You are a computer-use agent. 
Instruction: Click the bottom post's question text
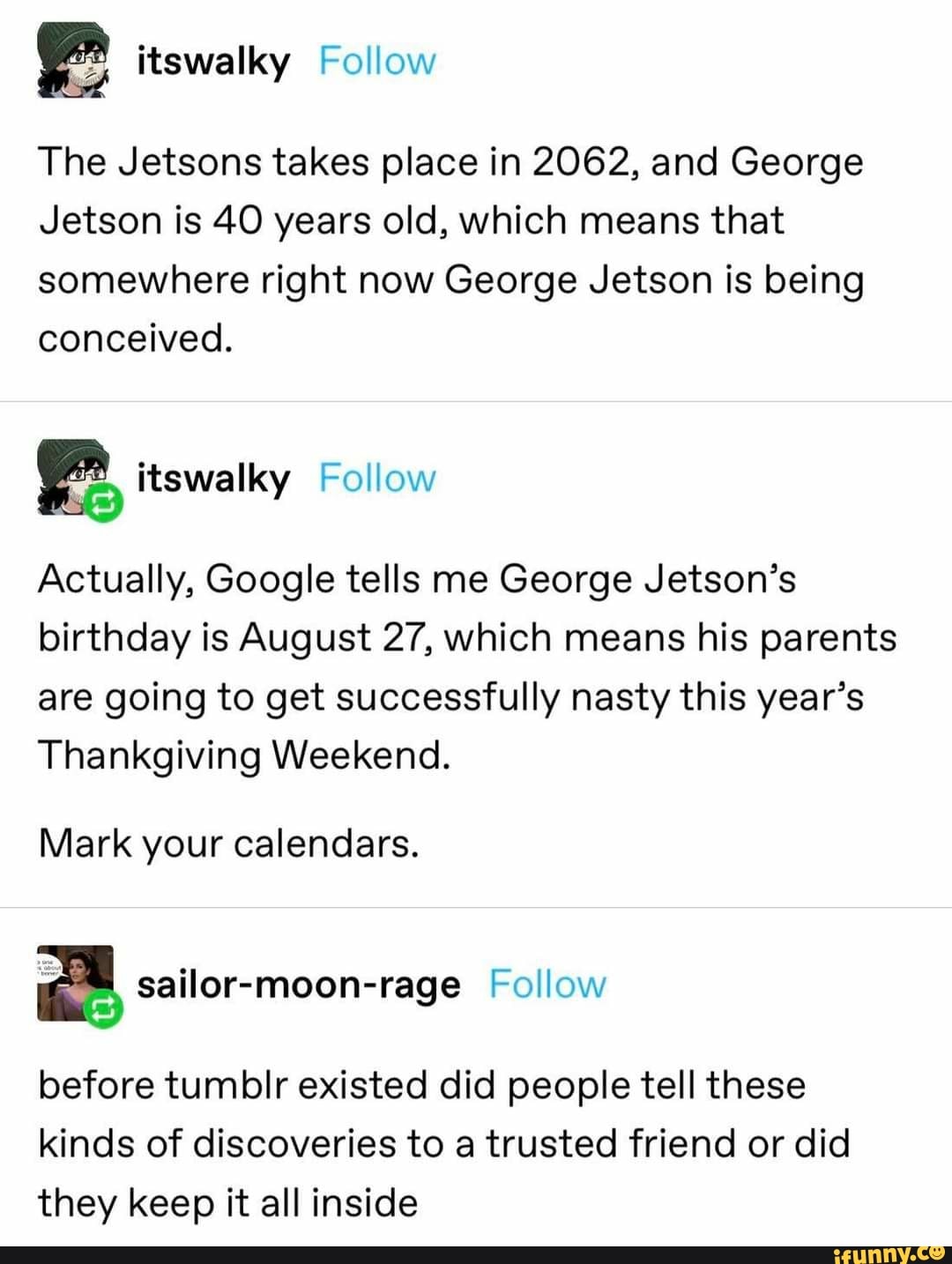click(x=445, y=1143)
